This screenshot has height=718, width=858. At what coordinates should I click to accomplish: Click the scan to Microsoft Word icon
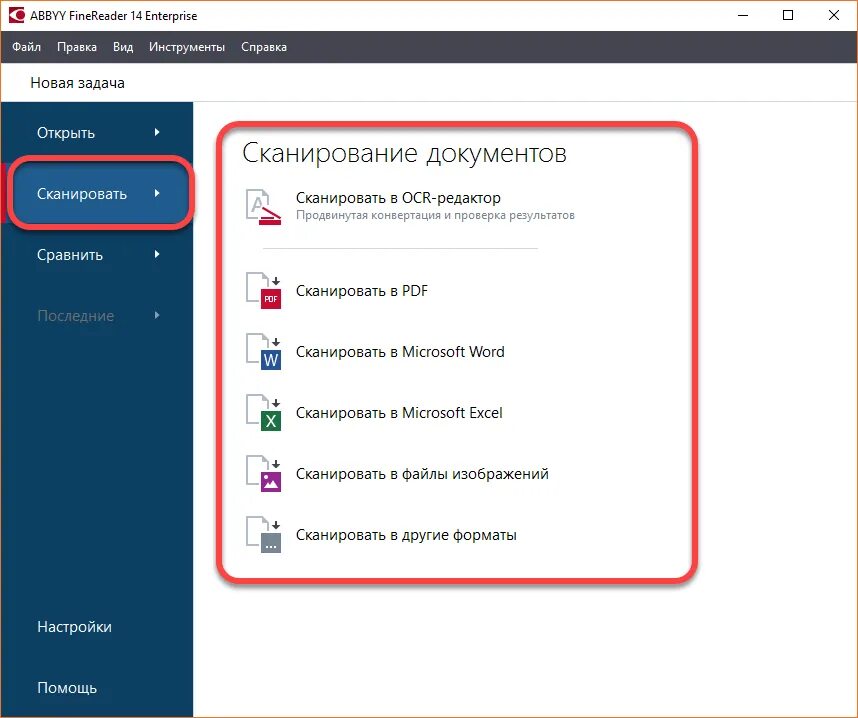pyautogui.click(x=263, y=351)
